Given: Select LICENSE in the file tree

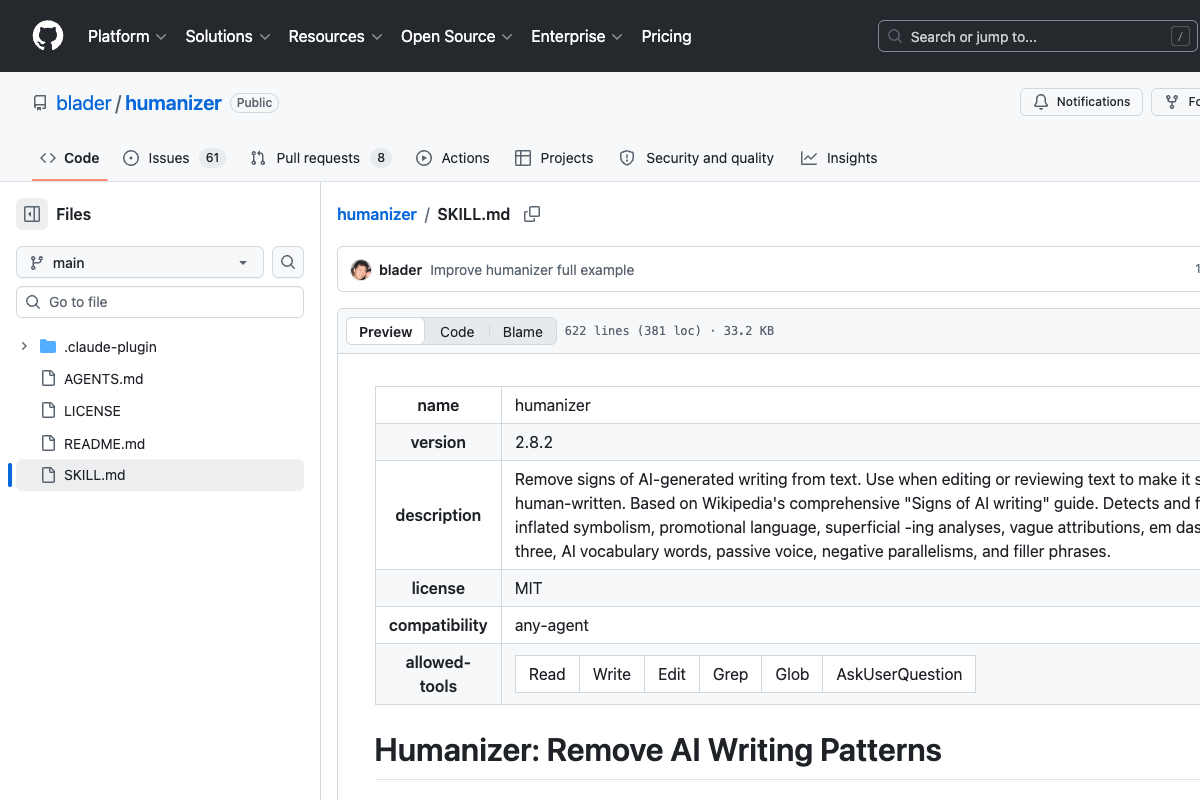Looking at the screenshot, I should (92, 411).
